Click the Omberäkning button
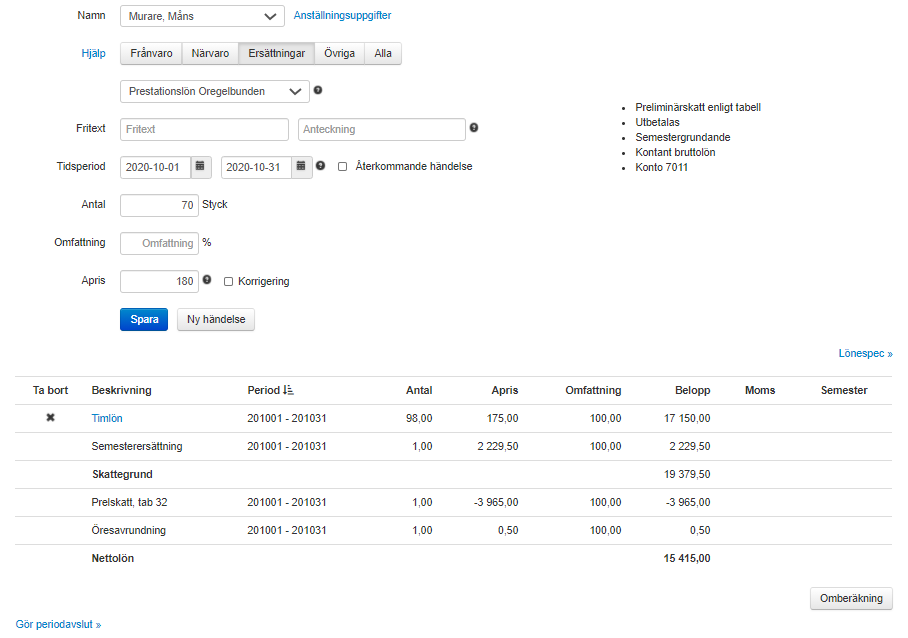This screenshot has width=908, height=638. click(850, 598)
